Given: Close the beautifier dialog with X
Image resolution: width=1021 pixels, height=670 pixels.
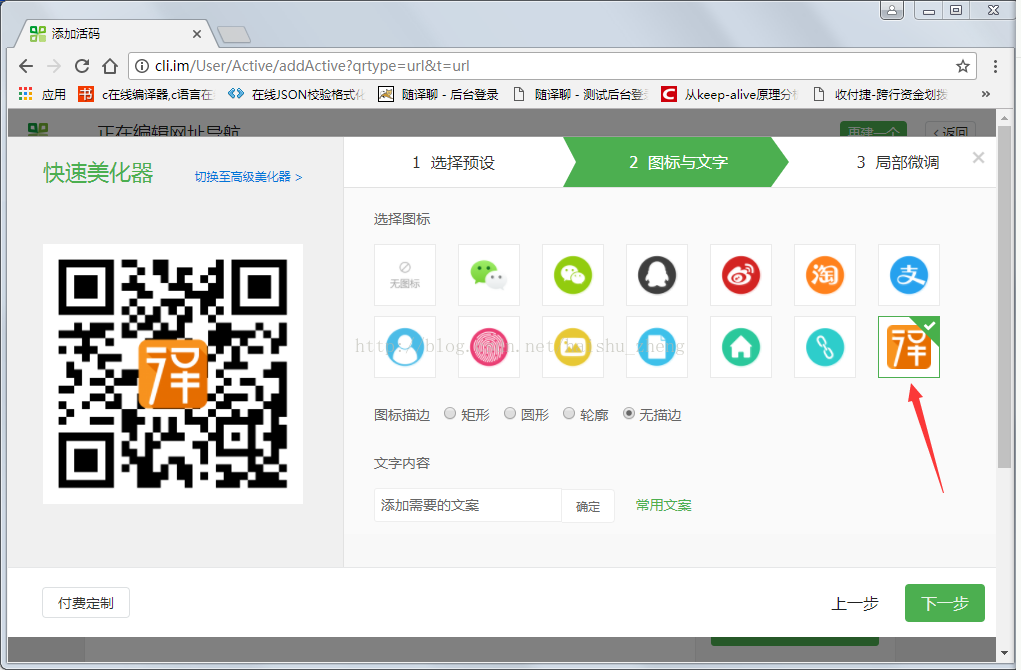Looking at the screenshot, I should tap(978, 158).
